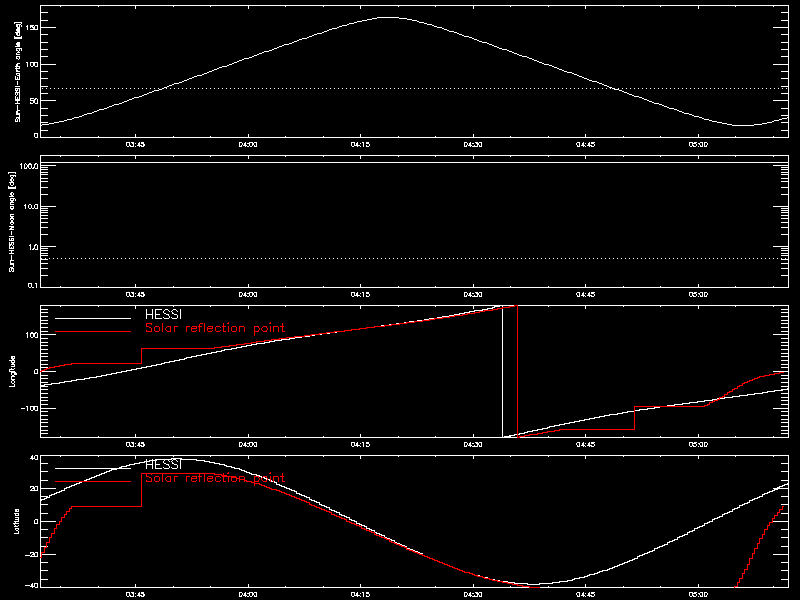
Task: Click the 10.0 tick on Noon angle axis
Action: click(x=31, y=206)
